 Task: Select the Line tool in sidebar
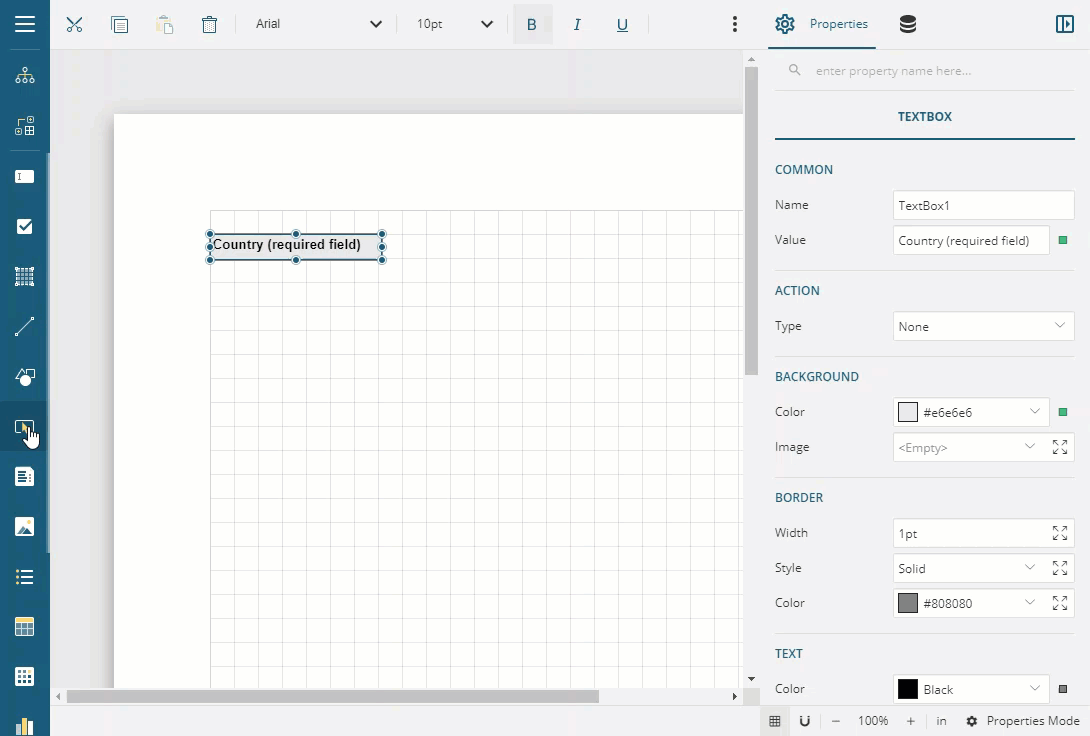click(x=25, y=327)
